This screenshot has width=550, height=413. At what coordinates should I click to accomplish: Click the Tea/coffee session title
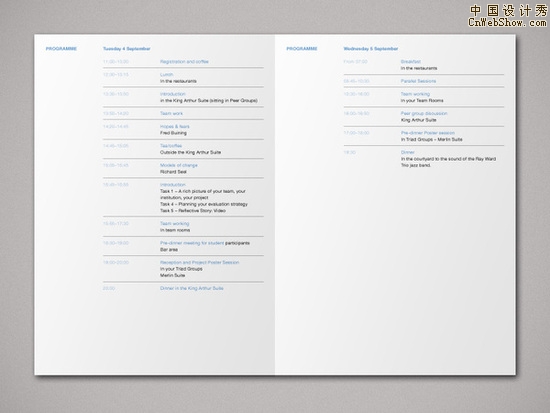(x=171, y=146)
